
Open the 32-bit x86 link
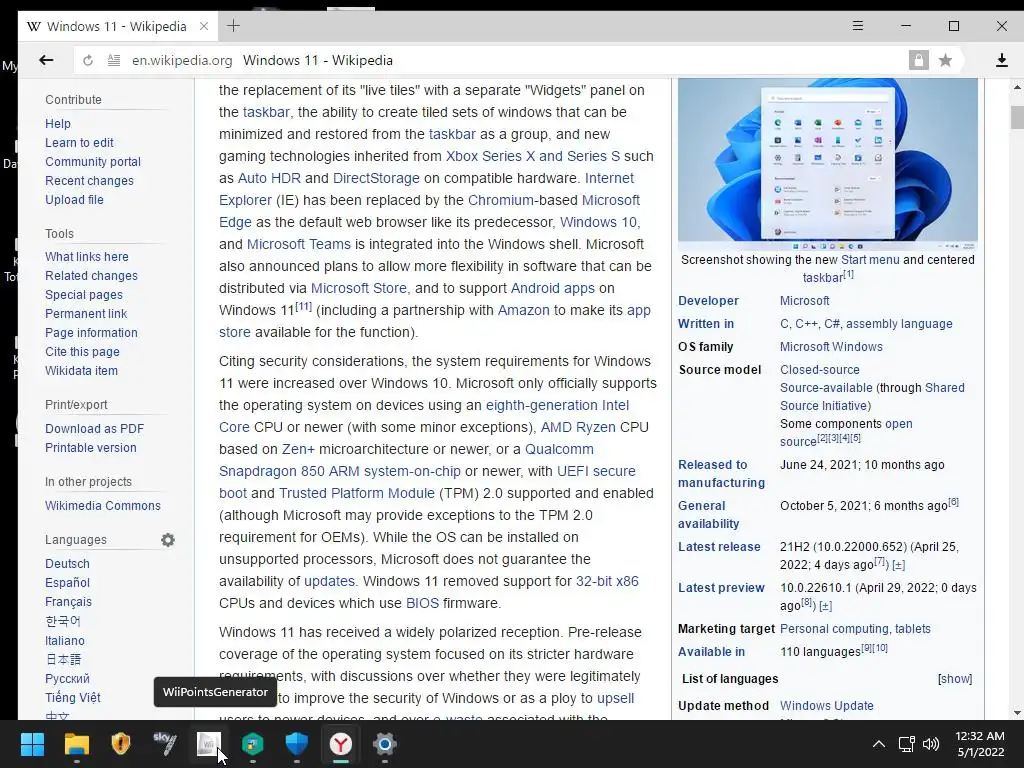(x=607, y=581)
